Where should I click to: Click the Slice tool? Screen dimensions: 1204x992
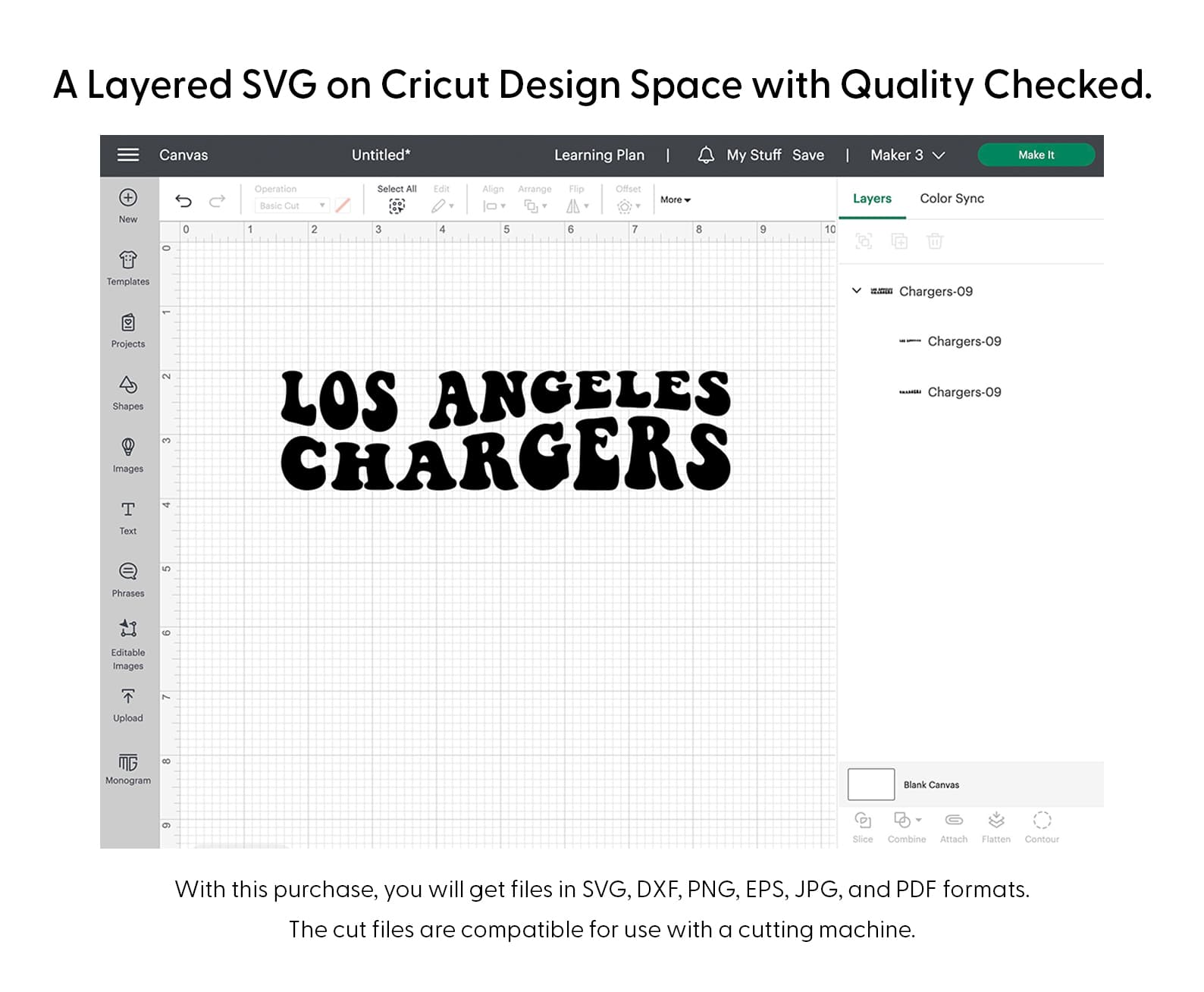pyautogui.click(x=863, y=827)
